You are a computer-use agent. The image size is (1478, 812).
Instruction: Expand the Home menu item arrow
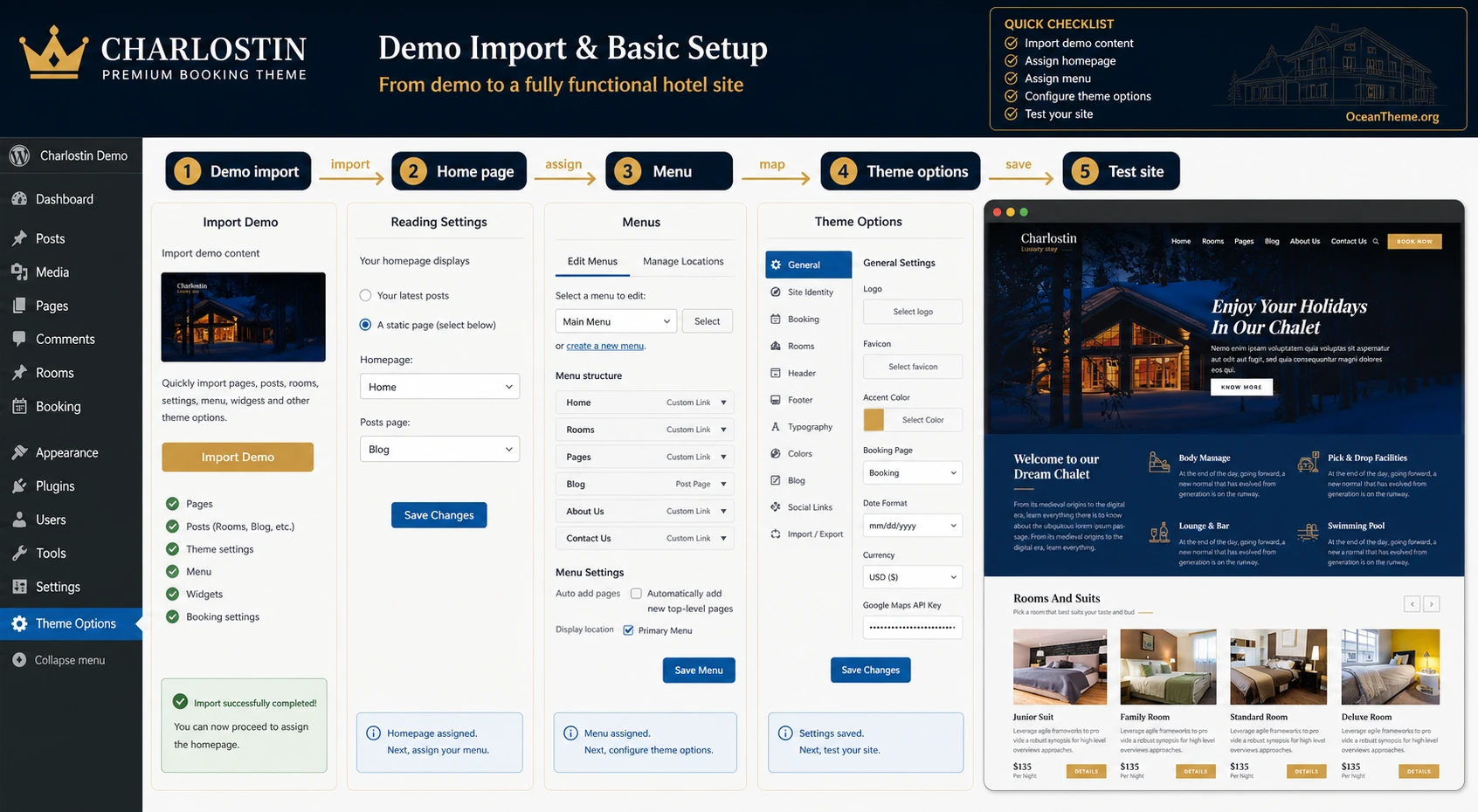click(723, 403)
